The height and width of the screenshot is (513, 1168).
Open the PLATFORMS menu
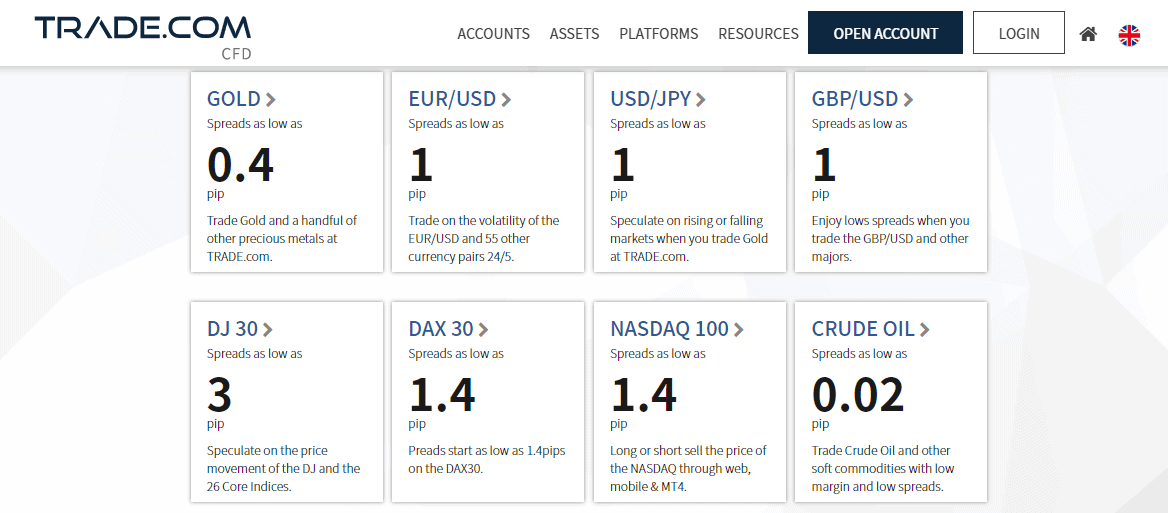(658, 34)
